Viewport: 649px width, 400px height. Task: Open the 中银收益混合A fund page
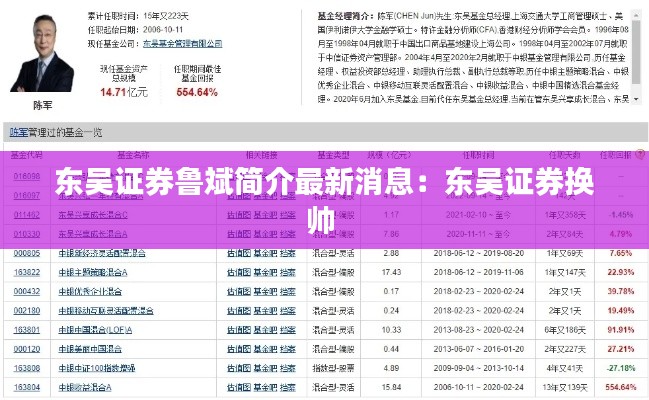coord(85,387)
